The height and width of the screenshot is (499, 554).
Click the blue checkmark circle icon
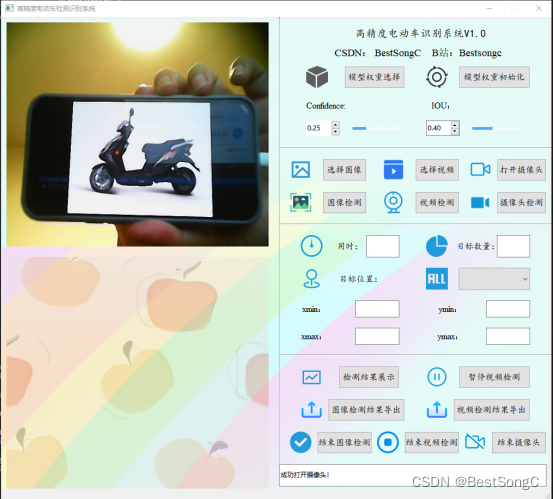301,442
